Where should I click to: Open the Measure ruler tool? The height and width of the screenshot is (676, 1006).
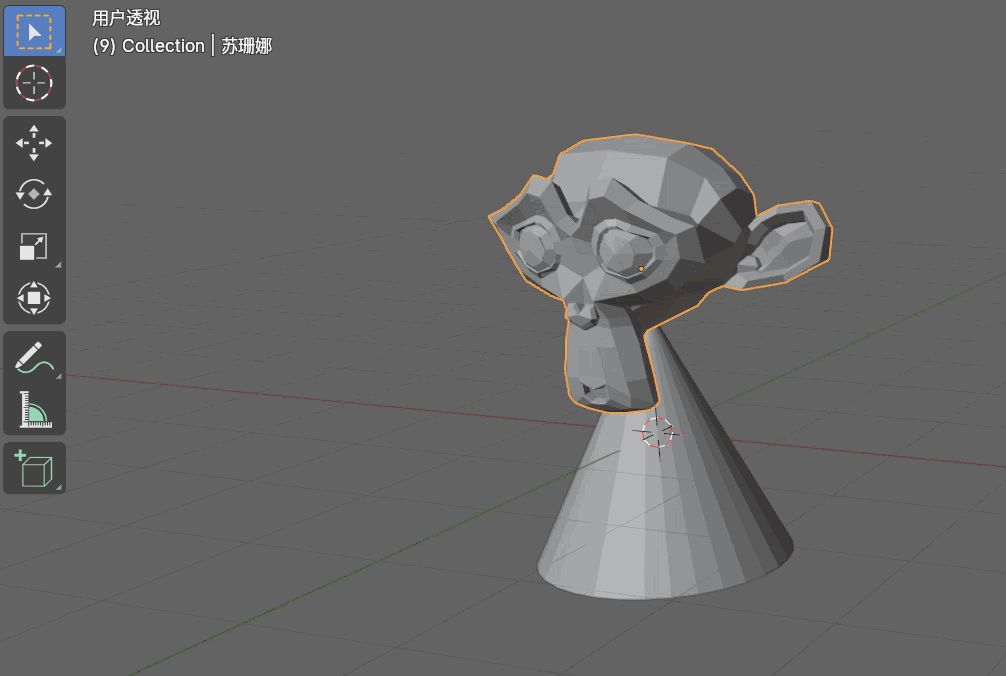coord(34,409)
